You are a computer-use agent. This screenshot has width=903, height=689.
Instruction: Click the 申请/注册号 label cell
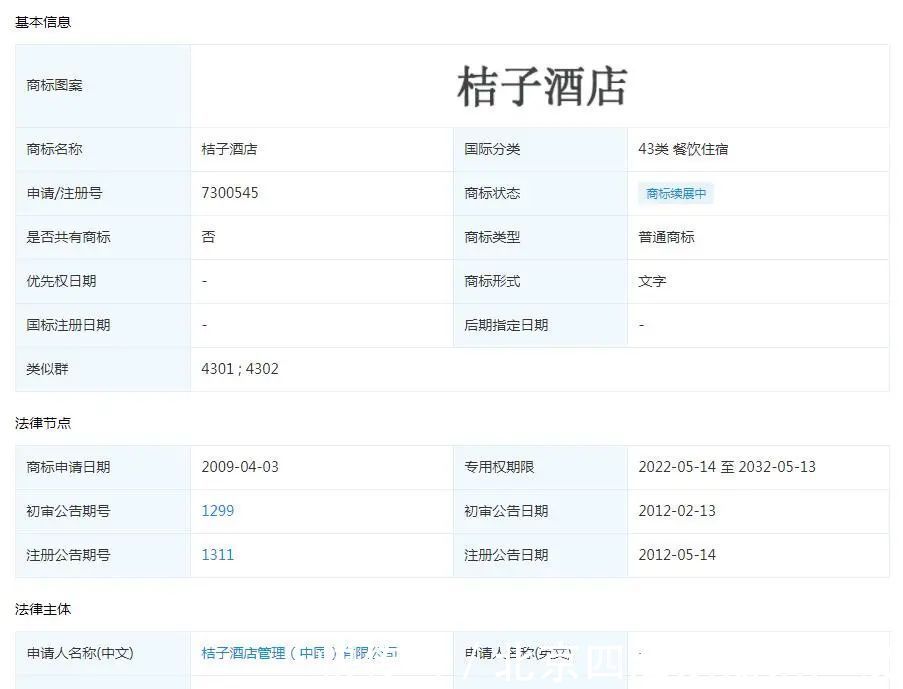coord(103,193)
